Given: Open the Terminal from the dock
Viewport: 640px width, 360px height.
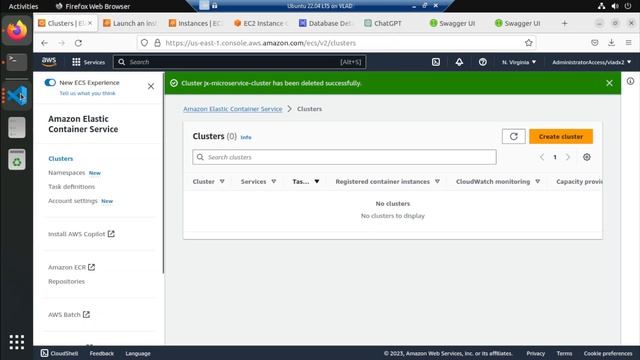Looking at the screenshot, I should coord(17,62).
